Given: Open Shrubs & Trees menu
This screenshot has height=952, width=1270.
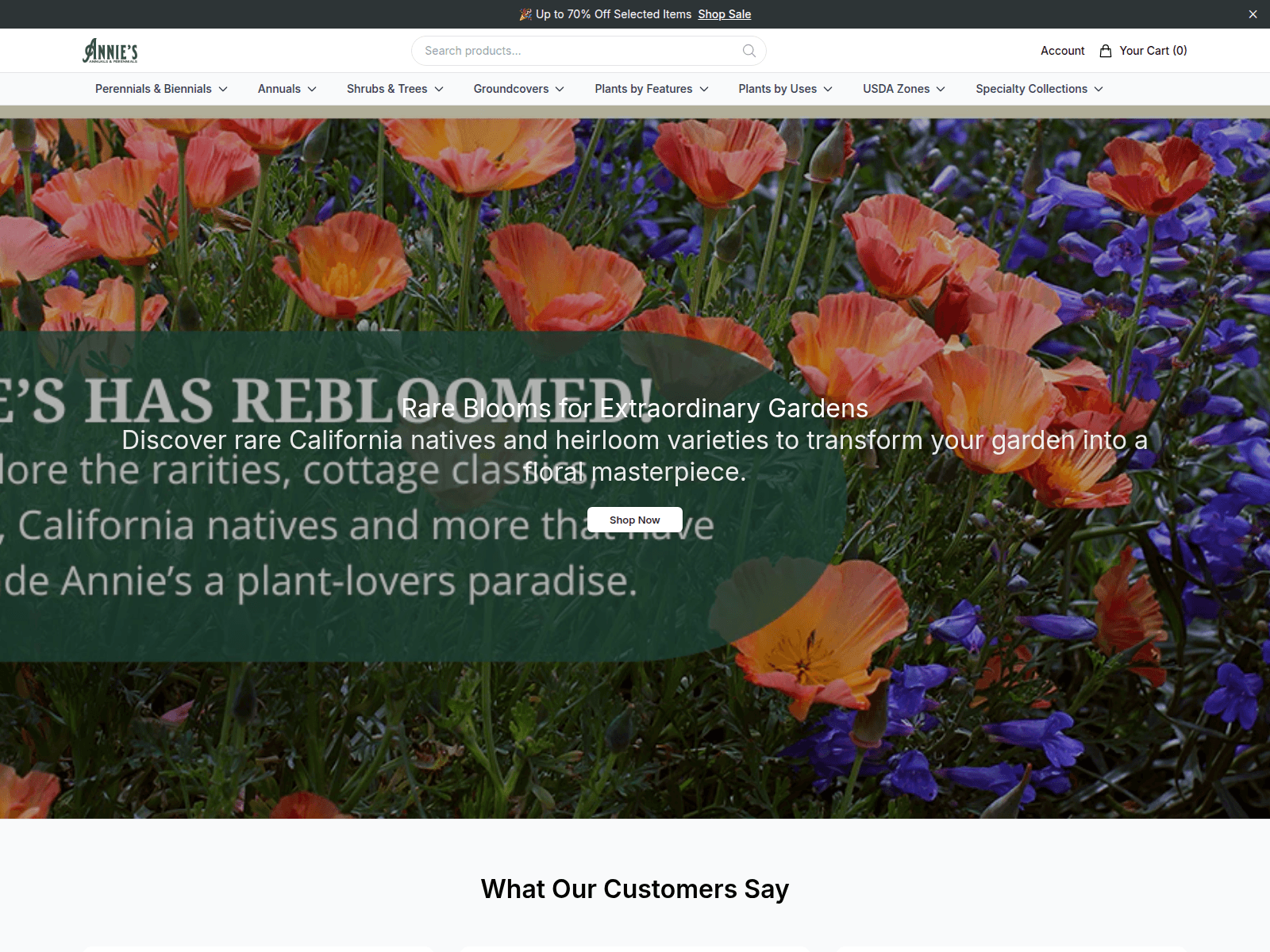Looking at the screenshot, I should pyautogui.click(x=395, y=89).
